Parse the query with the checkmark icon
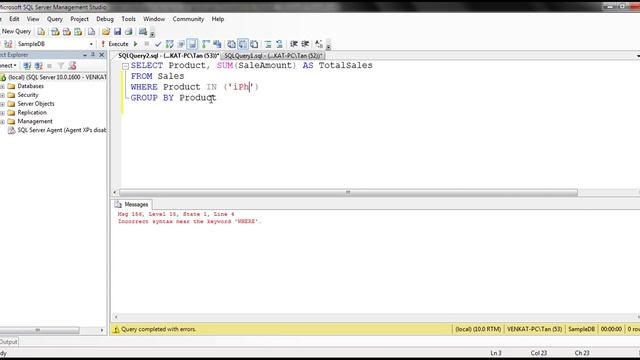This screenshot has width=640, height=360. pos(158,44)
